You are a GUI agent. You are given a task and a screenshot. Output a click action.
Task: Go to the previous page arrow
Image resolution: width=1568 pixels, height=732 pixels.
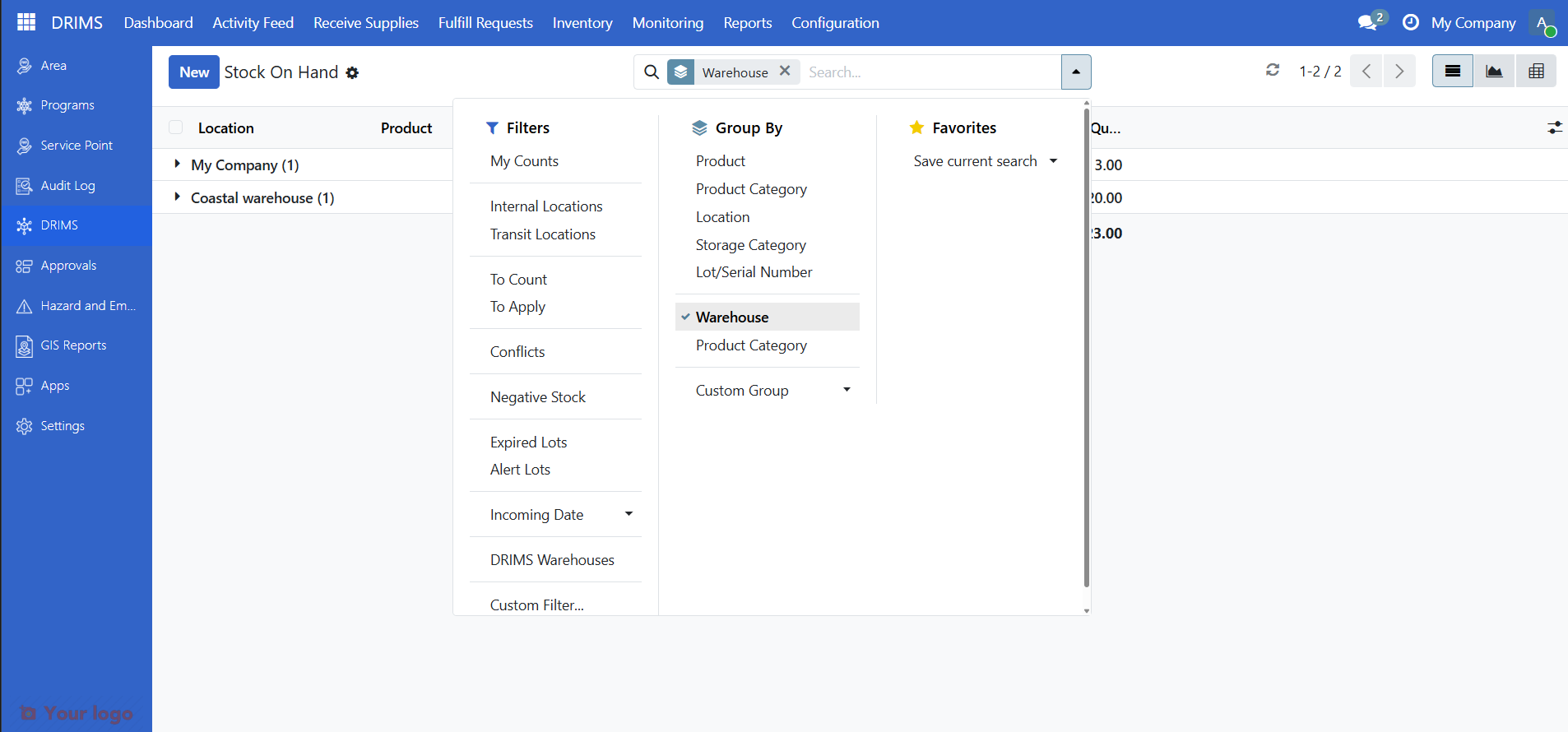1366,72
